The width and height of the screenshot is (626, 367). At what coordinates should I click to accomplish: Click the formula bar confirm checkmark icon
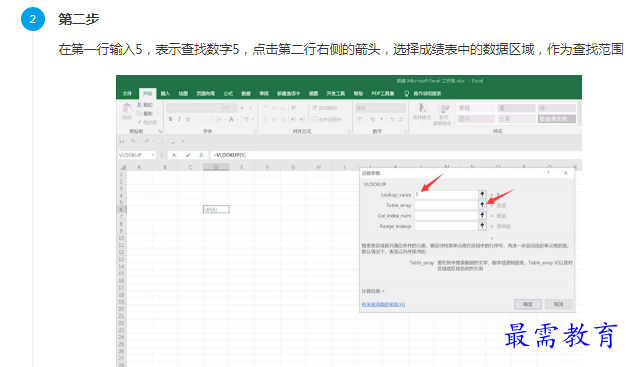188,155
